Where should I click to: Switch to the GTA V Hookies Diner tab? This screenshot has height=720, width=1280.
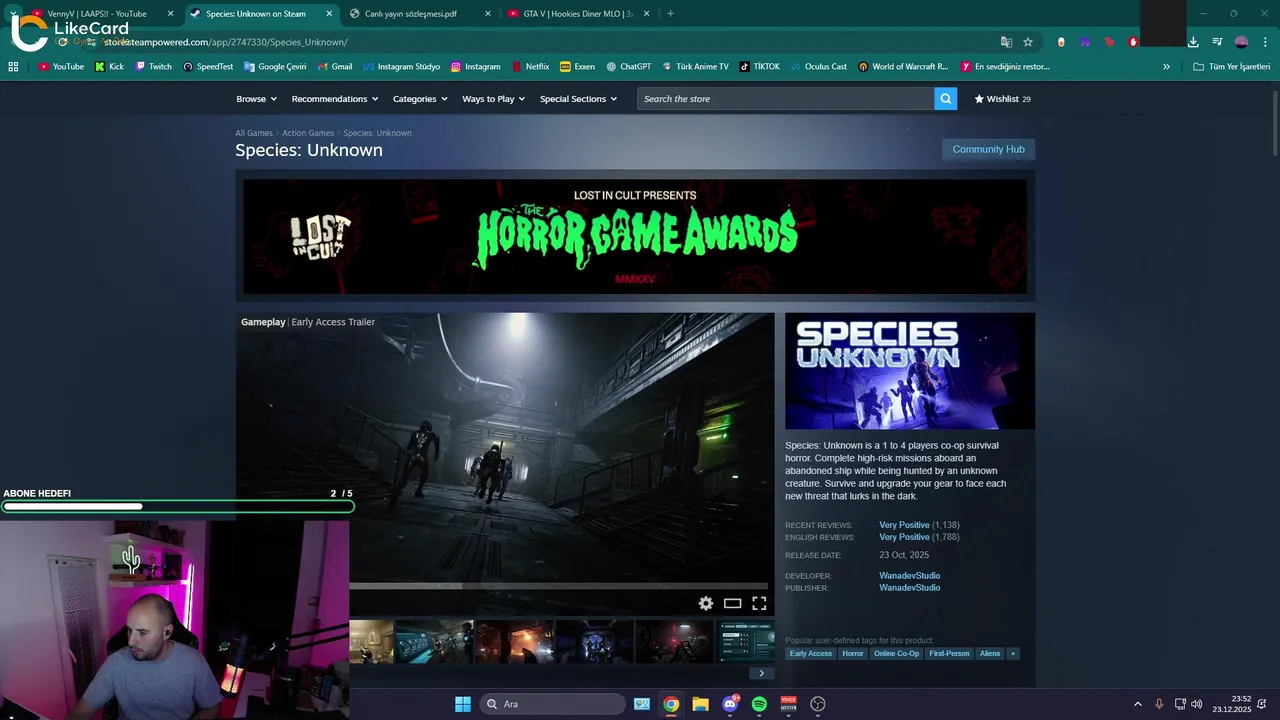click(x=578, y=14)
